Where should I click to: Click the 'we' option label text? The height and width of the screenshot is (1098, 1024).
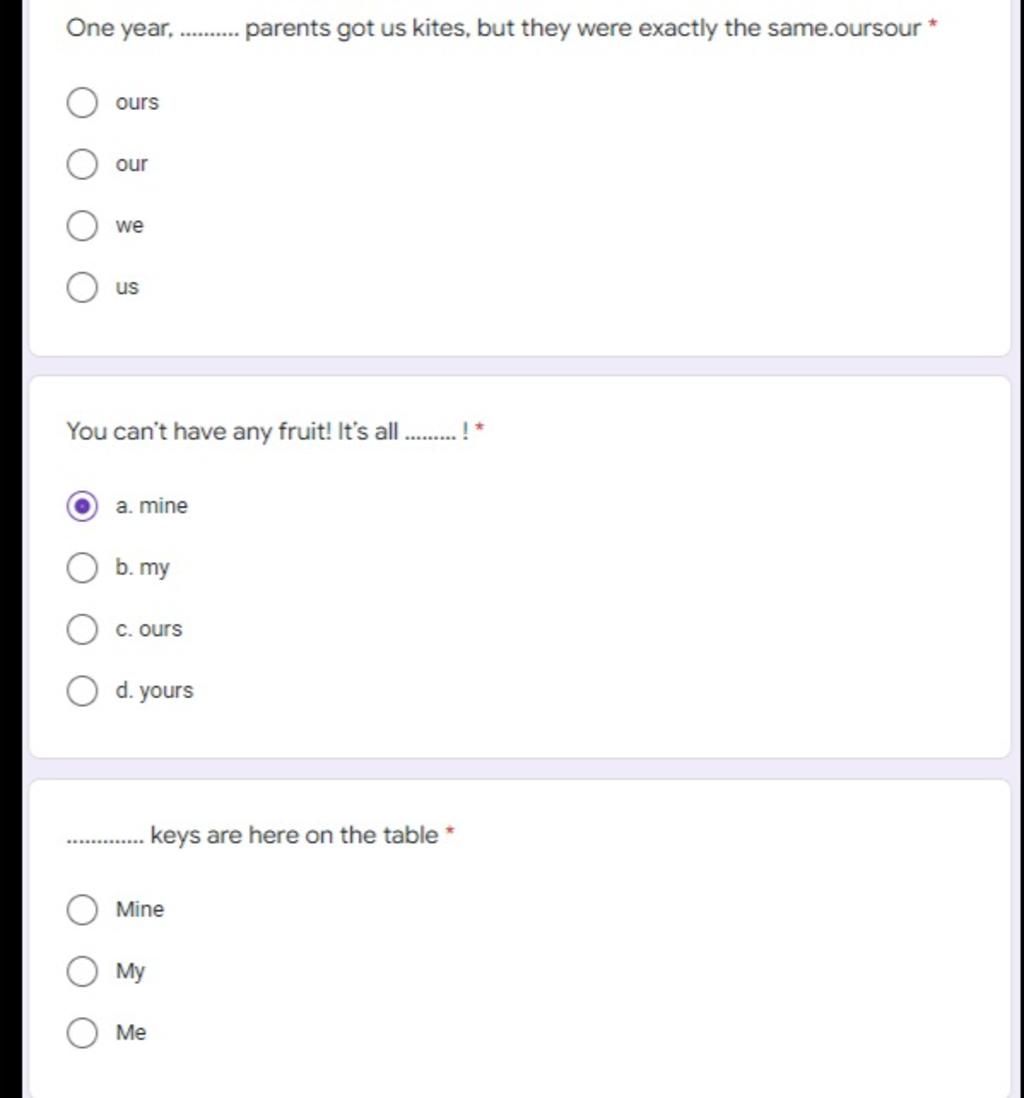130,226
